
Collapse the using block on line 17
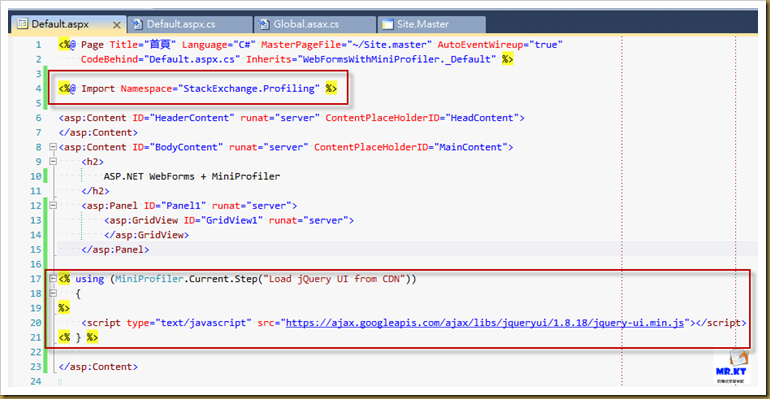[53, 278]
